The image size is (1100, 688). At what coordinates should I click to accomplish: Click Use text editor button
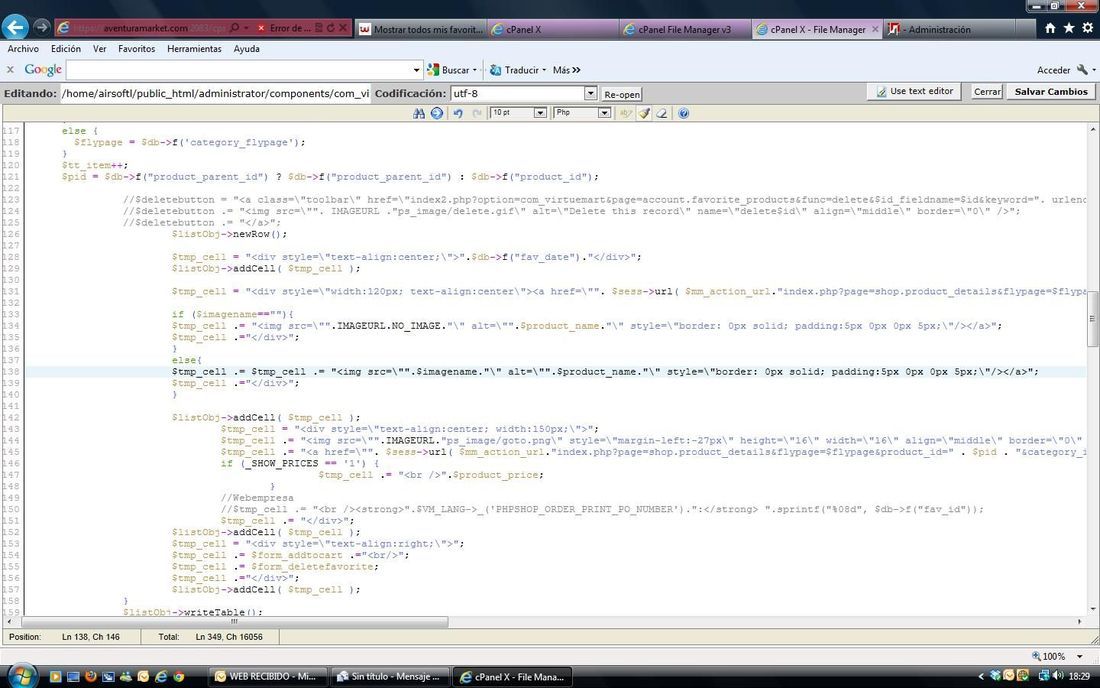914,91
